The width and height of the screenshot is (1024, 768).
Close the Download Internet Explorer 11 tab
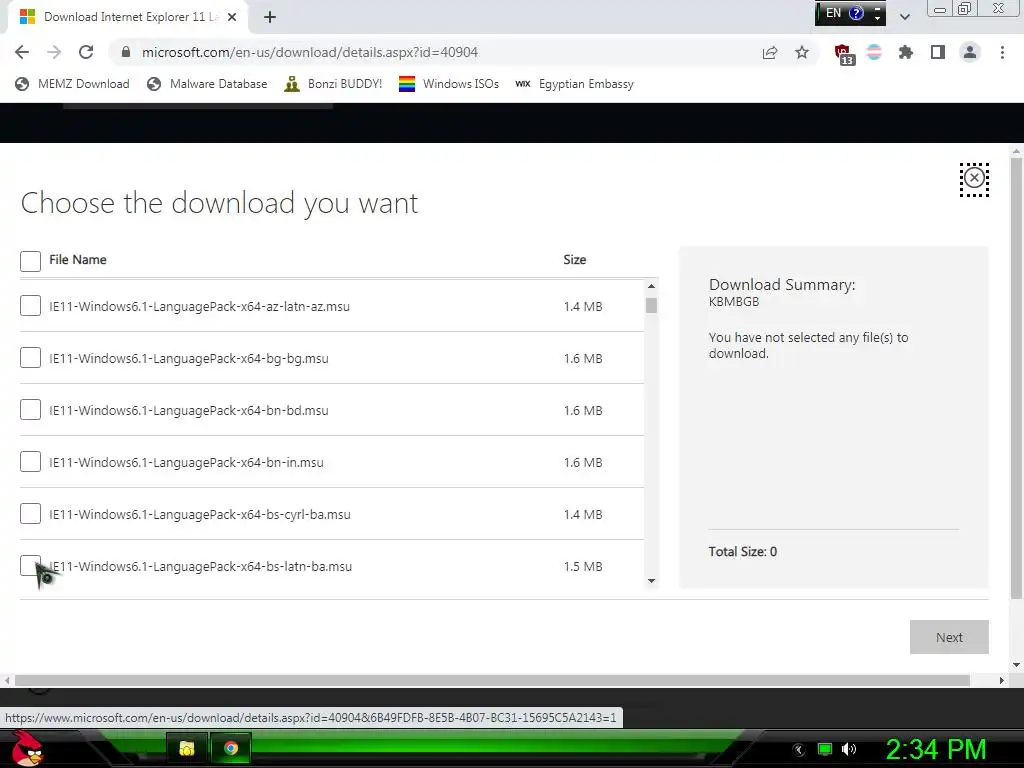(232, 17)
